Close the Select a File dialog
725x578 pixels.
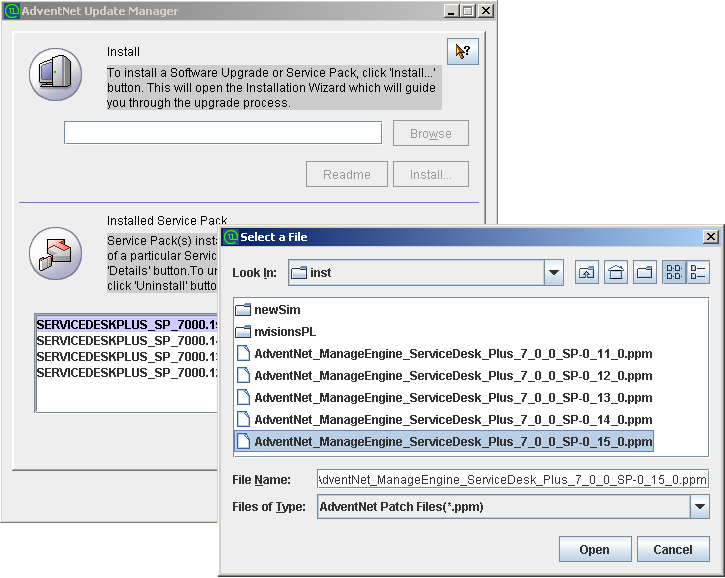[711, 237]
